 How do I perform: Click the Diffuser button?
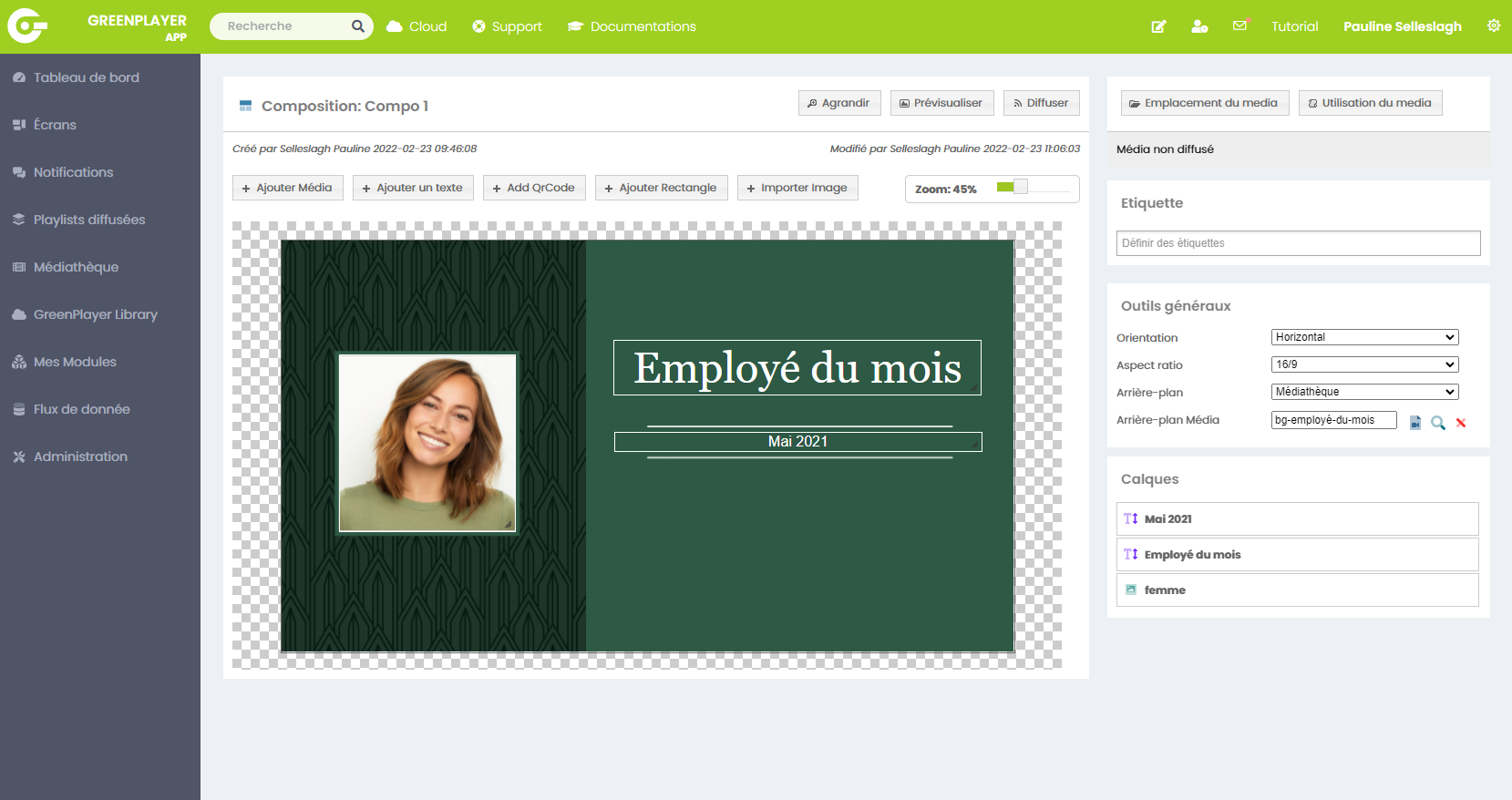pos(1042,103)
